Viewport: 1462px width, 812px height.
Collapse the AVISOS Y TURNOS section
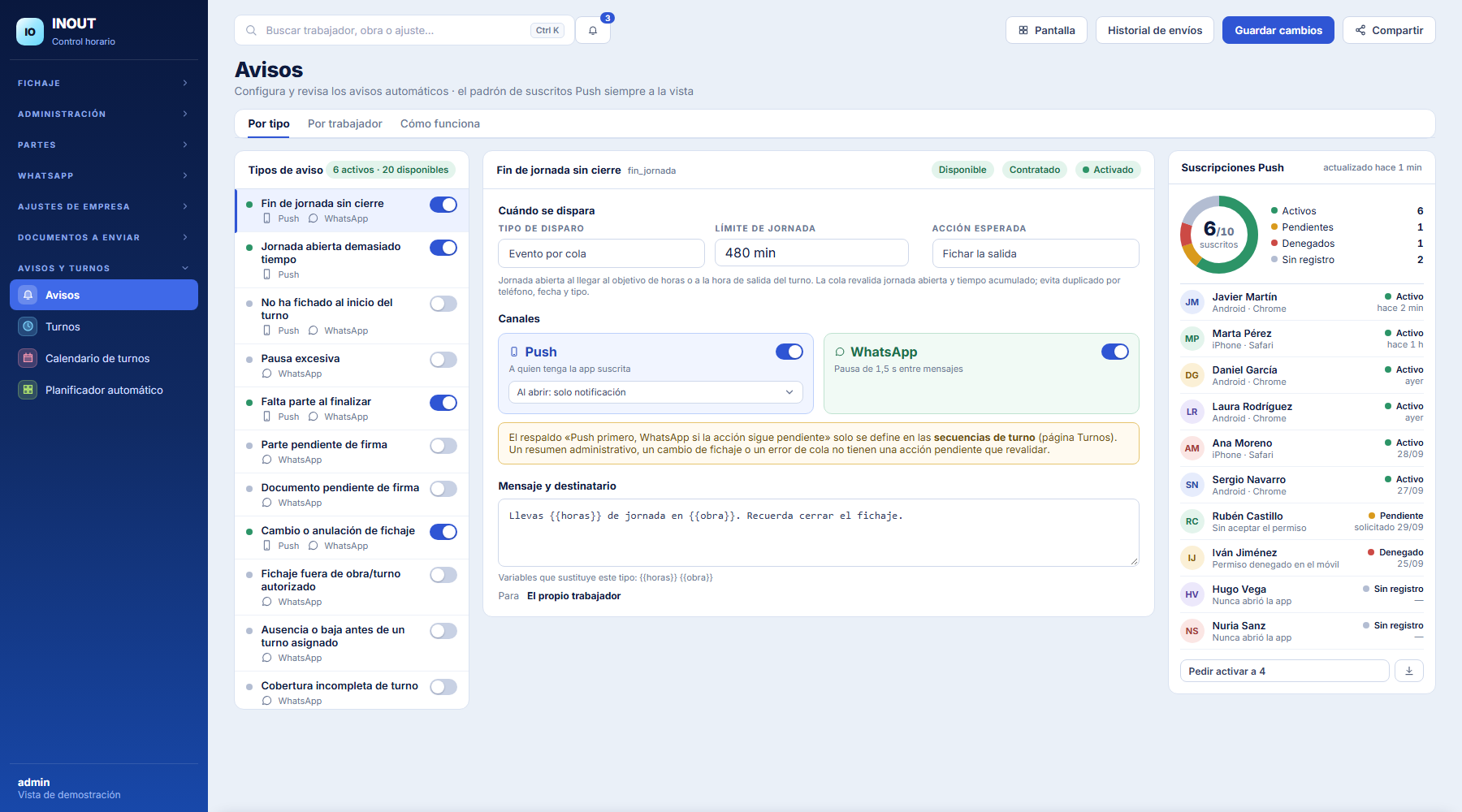pos(104,268)
